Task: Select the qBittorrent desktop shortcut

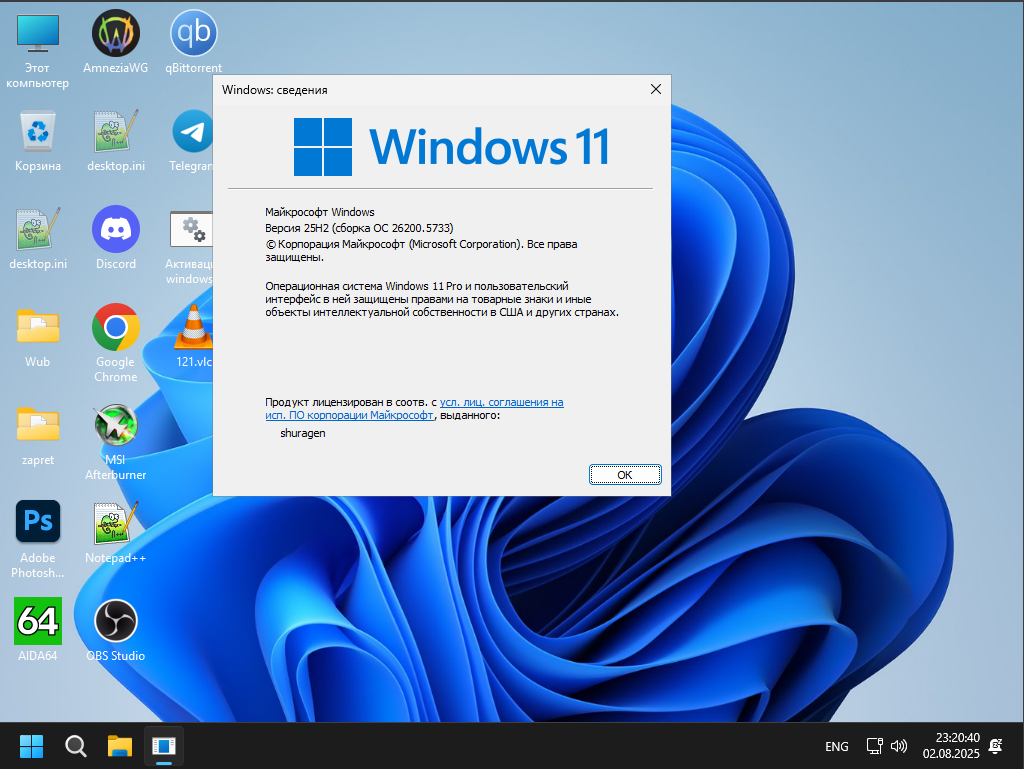Action: pyautogui.click(x=193, y=42)
